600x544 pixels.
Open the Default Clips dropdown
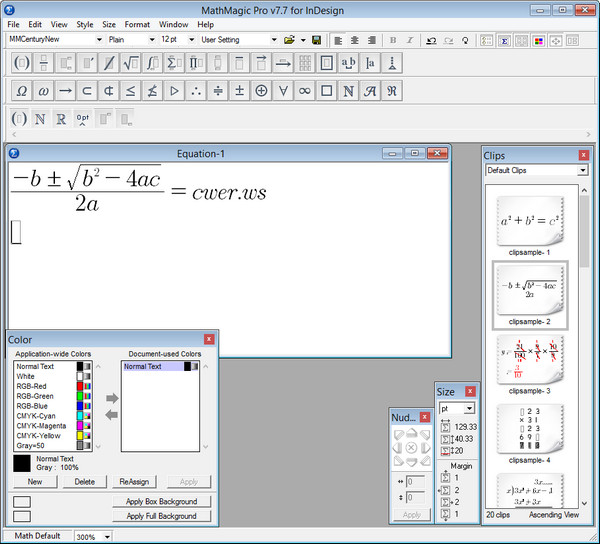tap(582, 171)
